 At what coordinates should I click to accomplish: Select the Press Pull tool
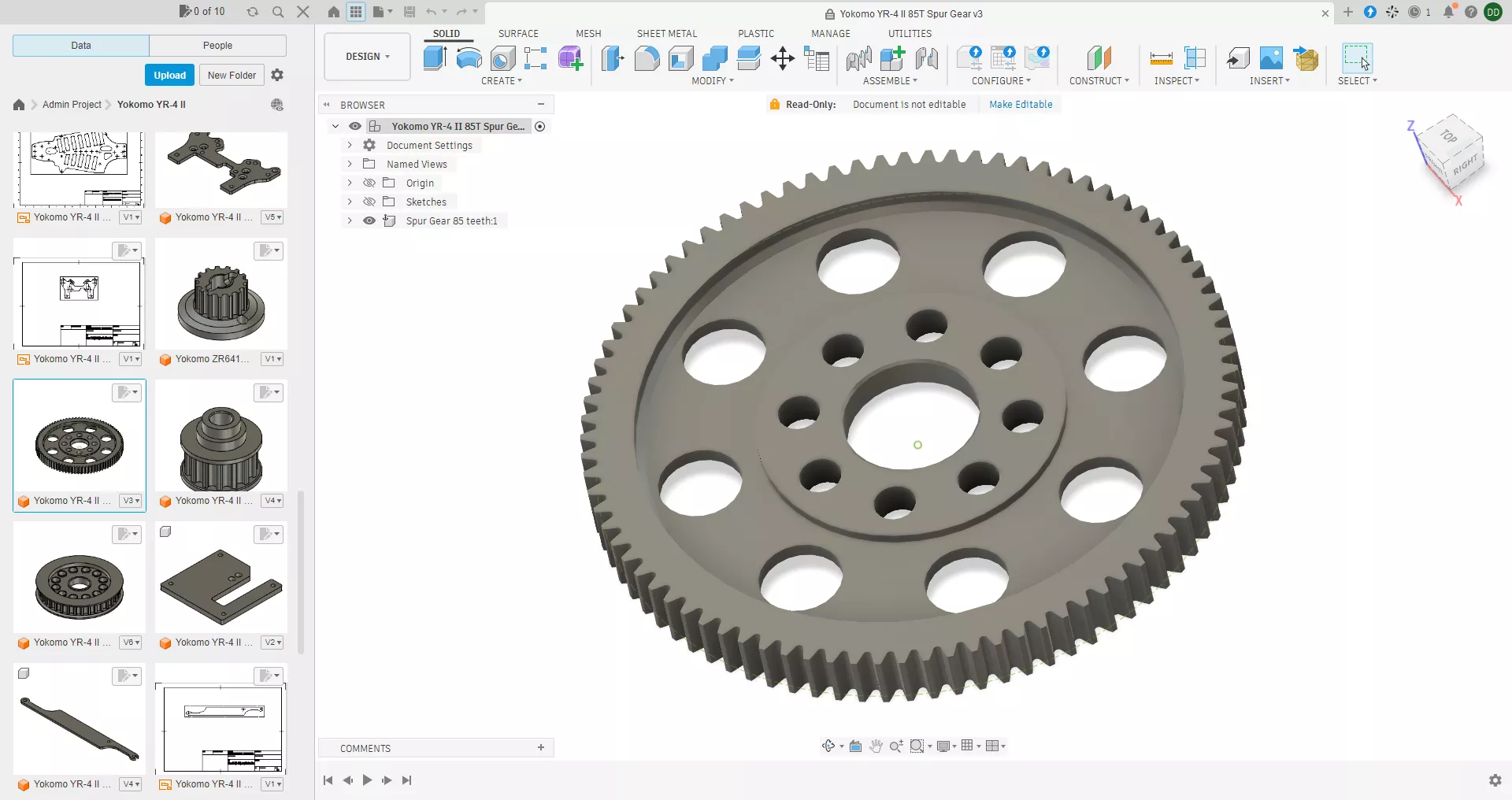(x=613, y=58)
